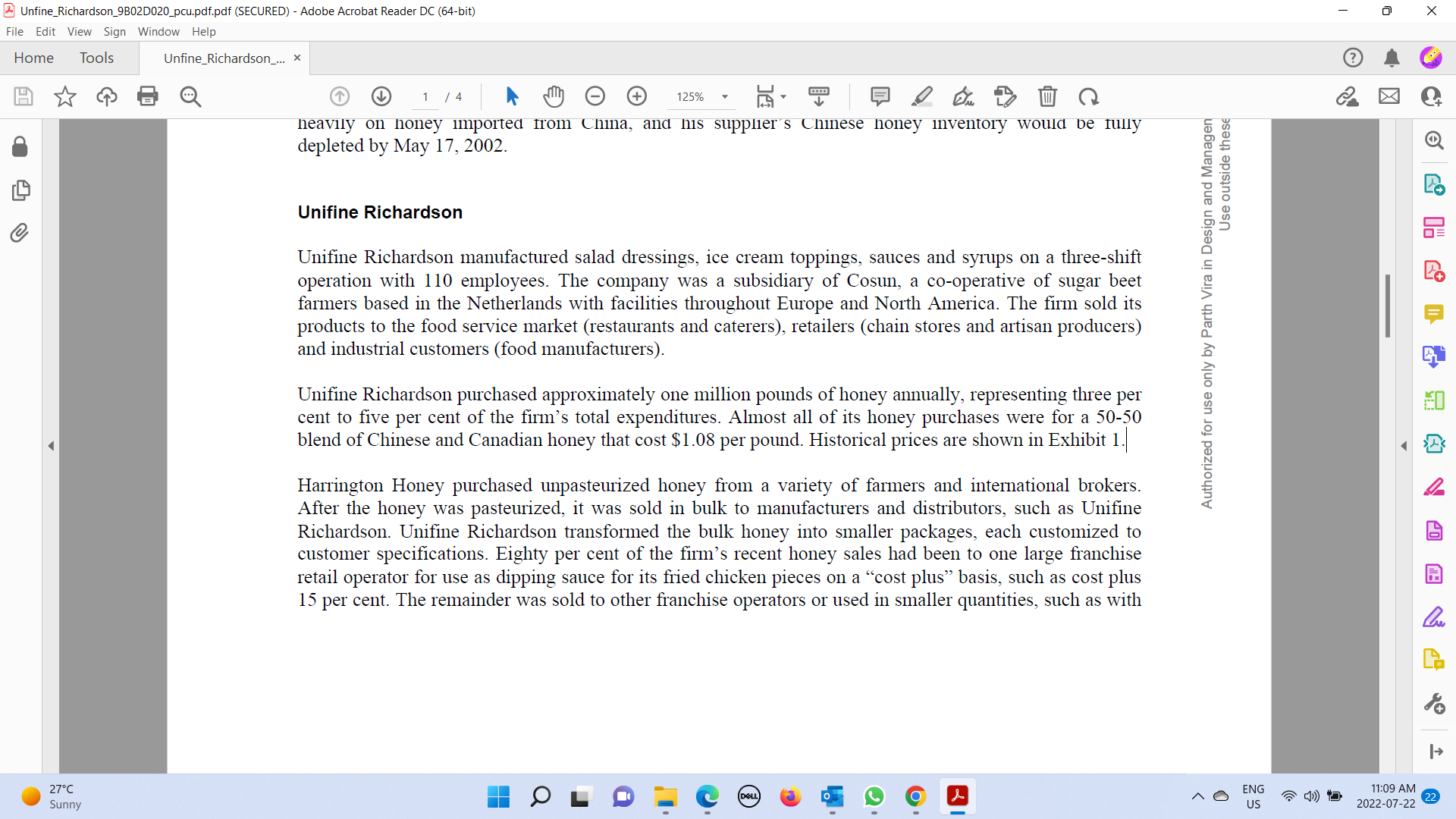Image resolution: width=1456 pixels, height=819 pixels.
Task: Go to the next page with down arrow
Action: [381, 96]
